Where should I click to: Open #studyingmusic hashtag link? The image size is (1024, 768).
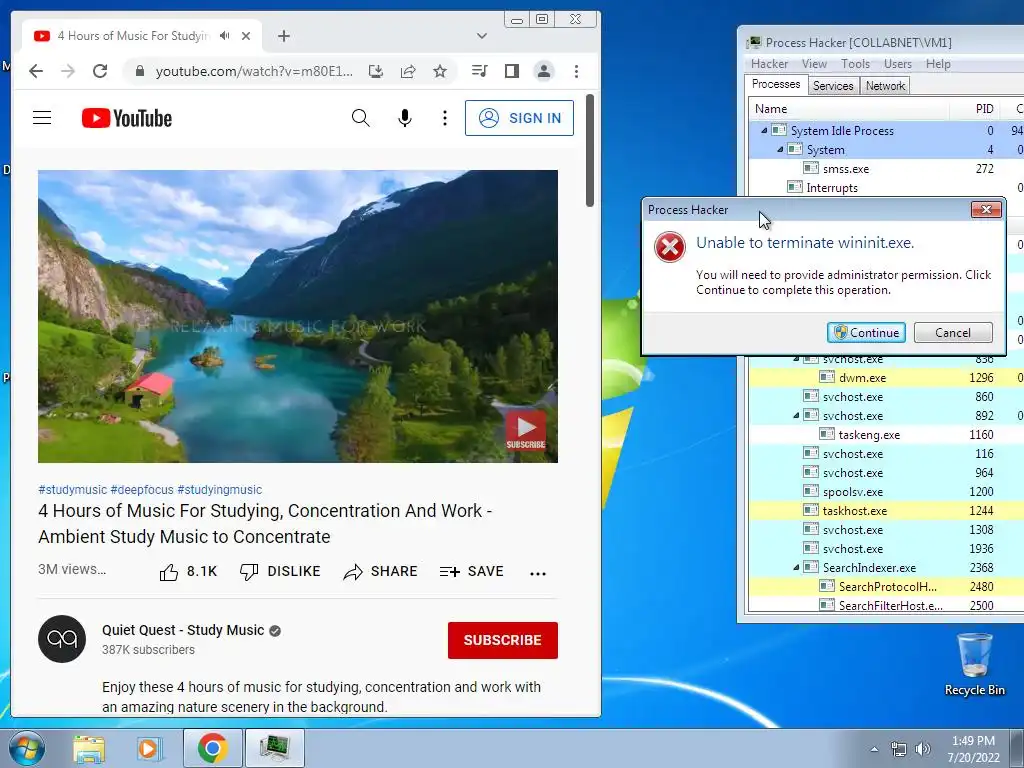[x=219, y=490]
